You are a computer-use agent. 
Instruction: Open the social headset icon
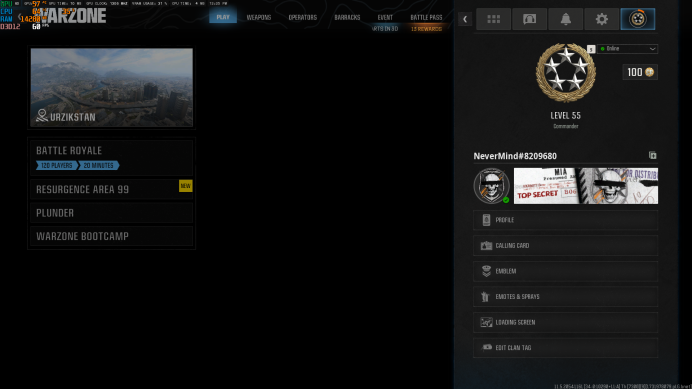529,19
